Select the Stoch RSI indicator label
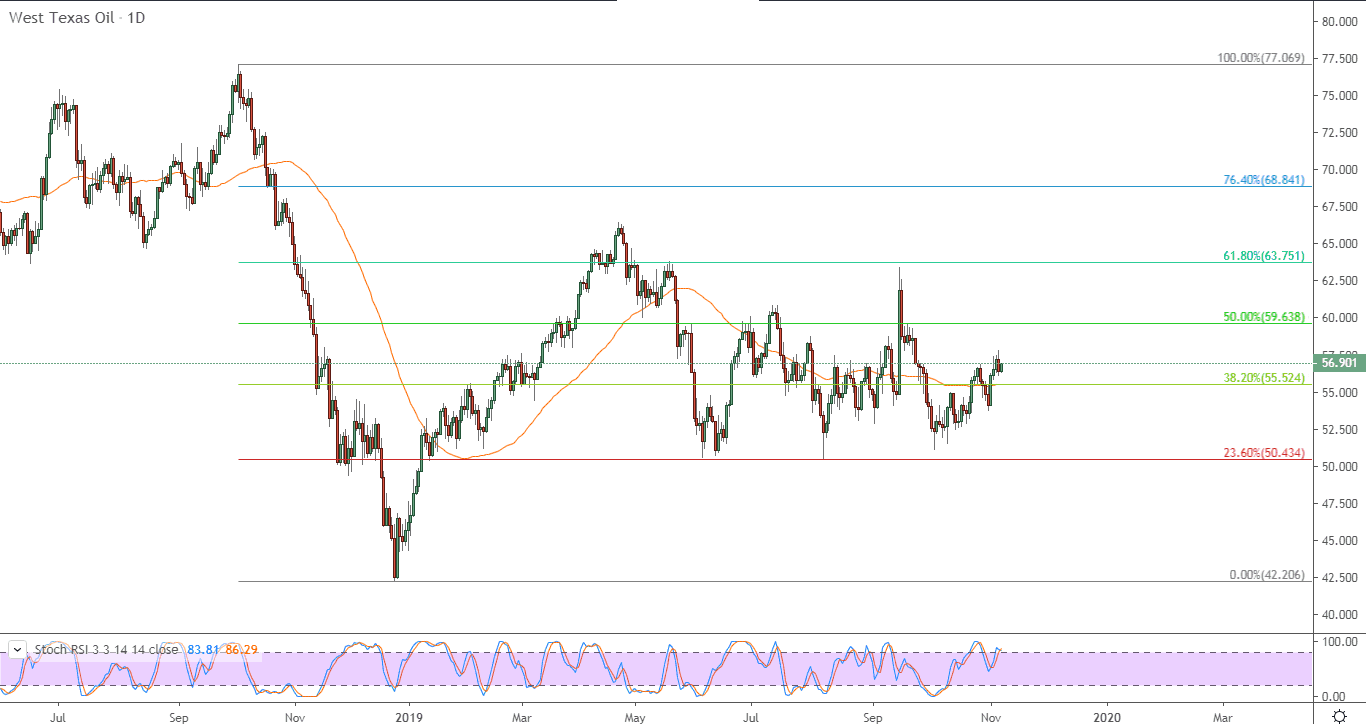The height and width of the screenshot is (724, 1366). (x=107, y=650)
